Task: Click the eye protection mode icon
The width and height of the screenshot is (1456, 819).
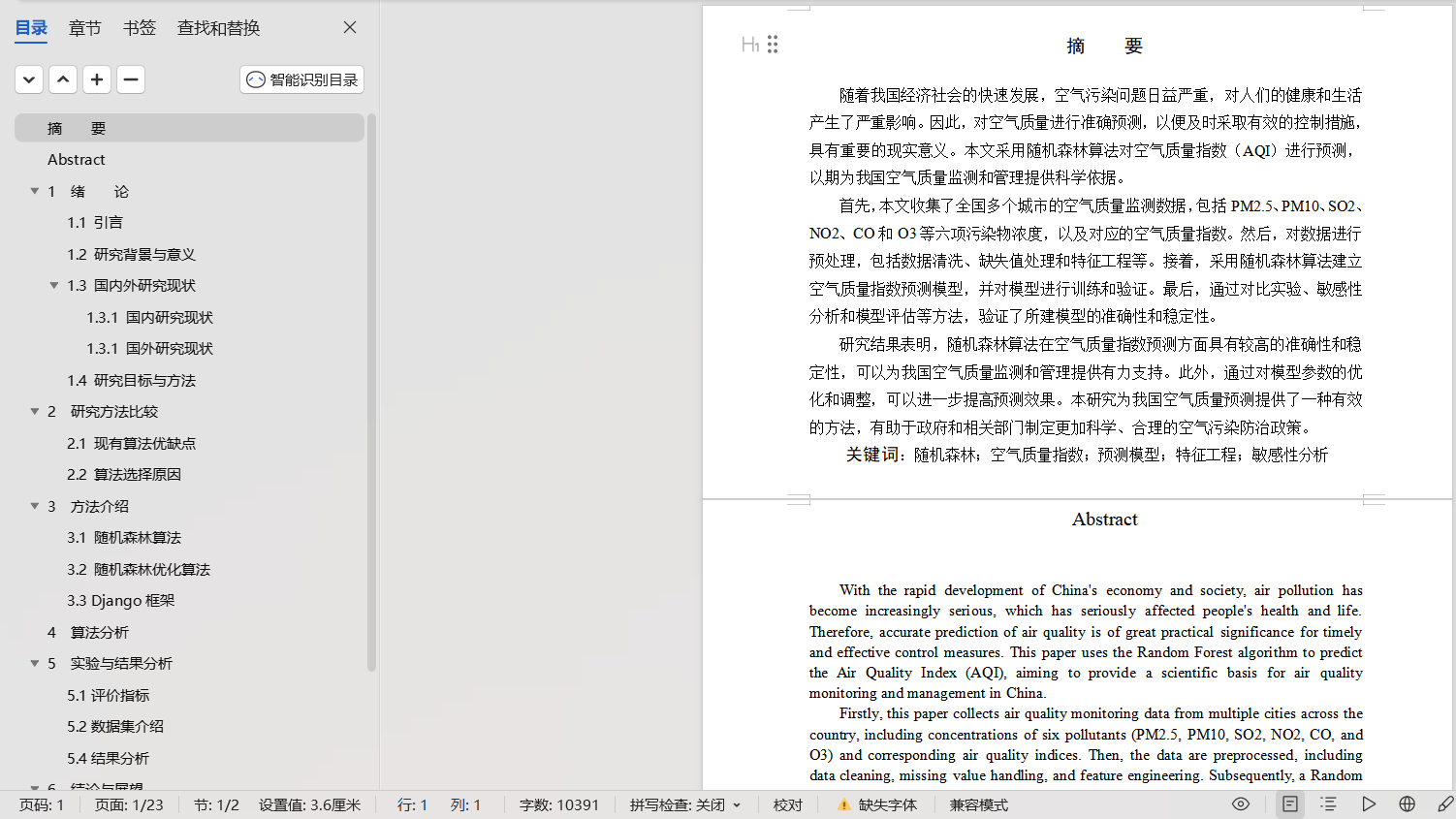Action: (x=1240, y=804)
